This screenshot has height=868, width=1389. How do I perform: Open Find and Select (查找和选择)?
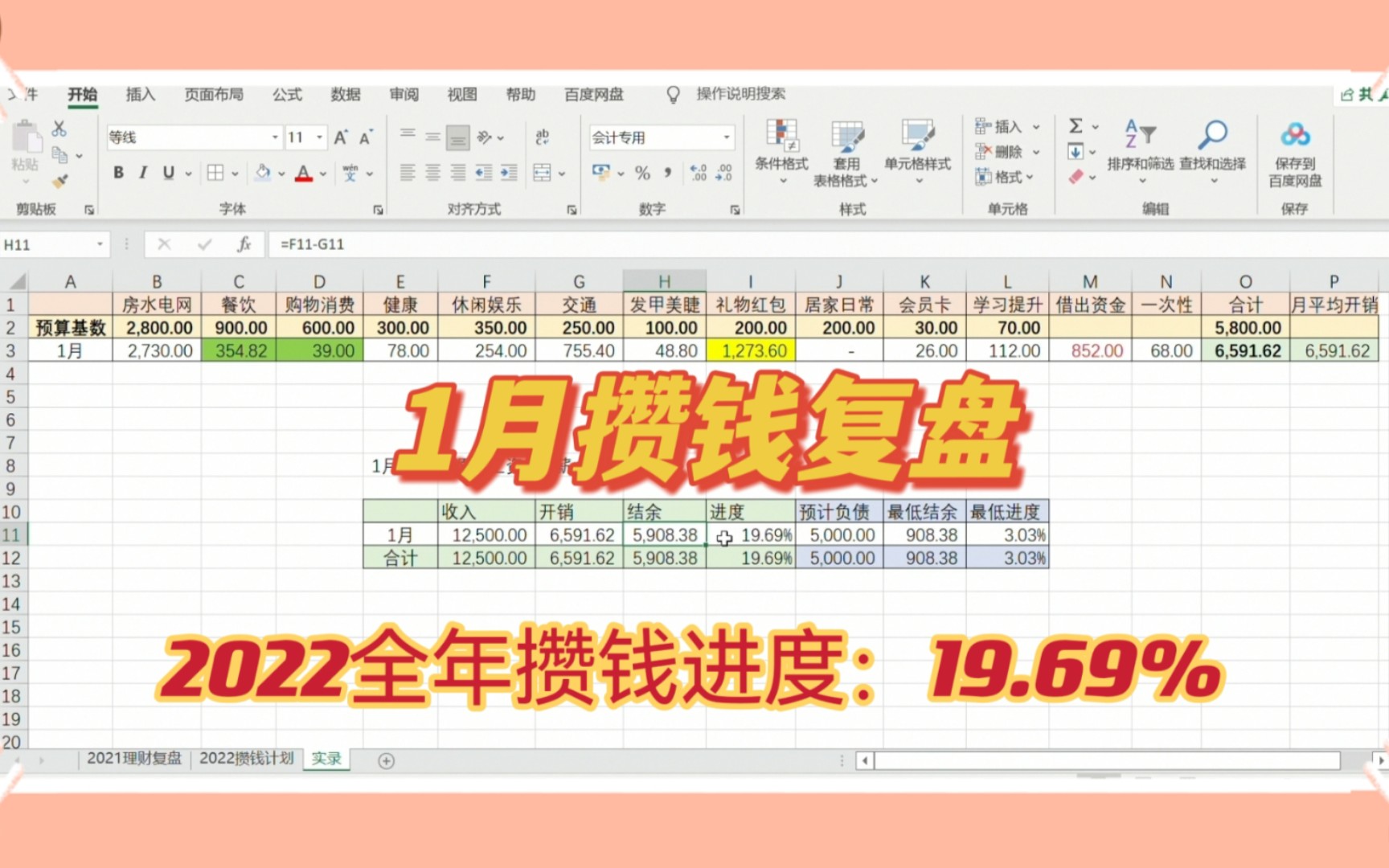point(1213,150)
